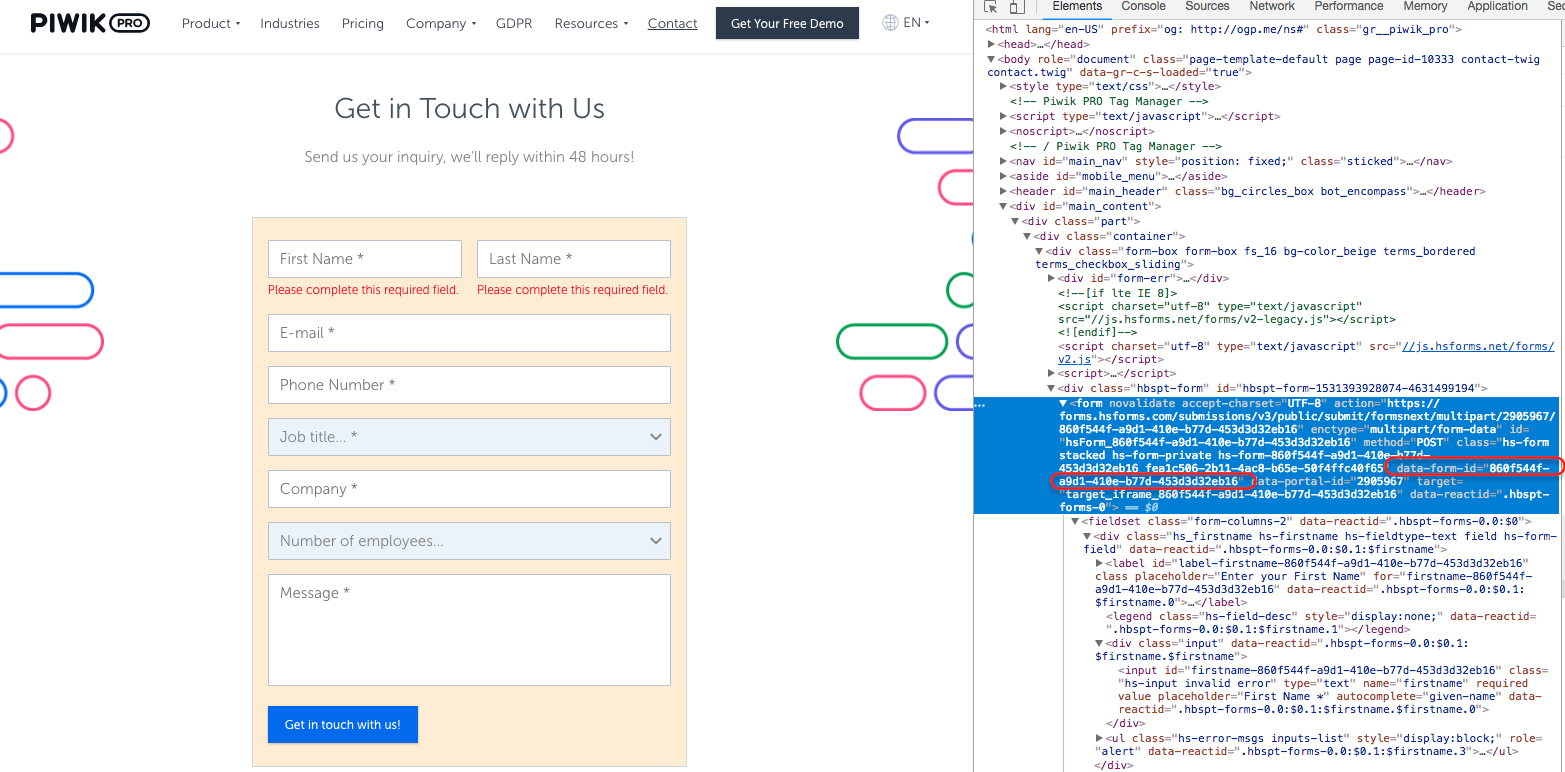Screen dimensions: 1565x772
Task: Select the body role document line
Action: [x=1264, y=66]
